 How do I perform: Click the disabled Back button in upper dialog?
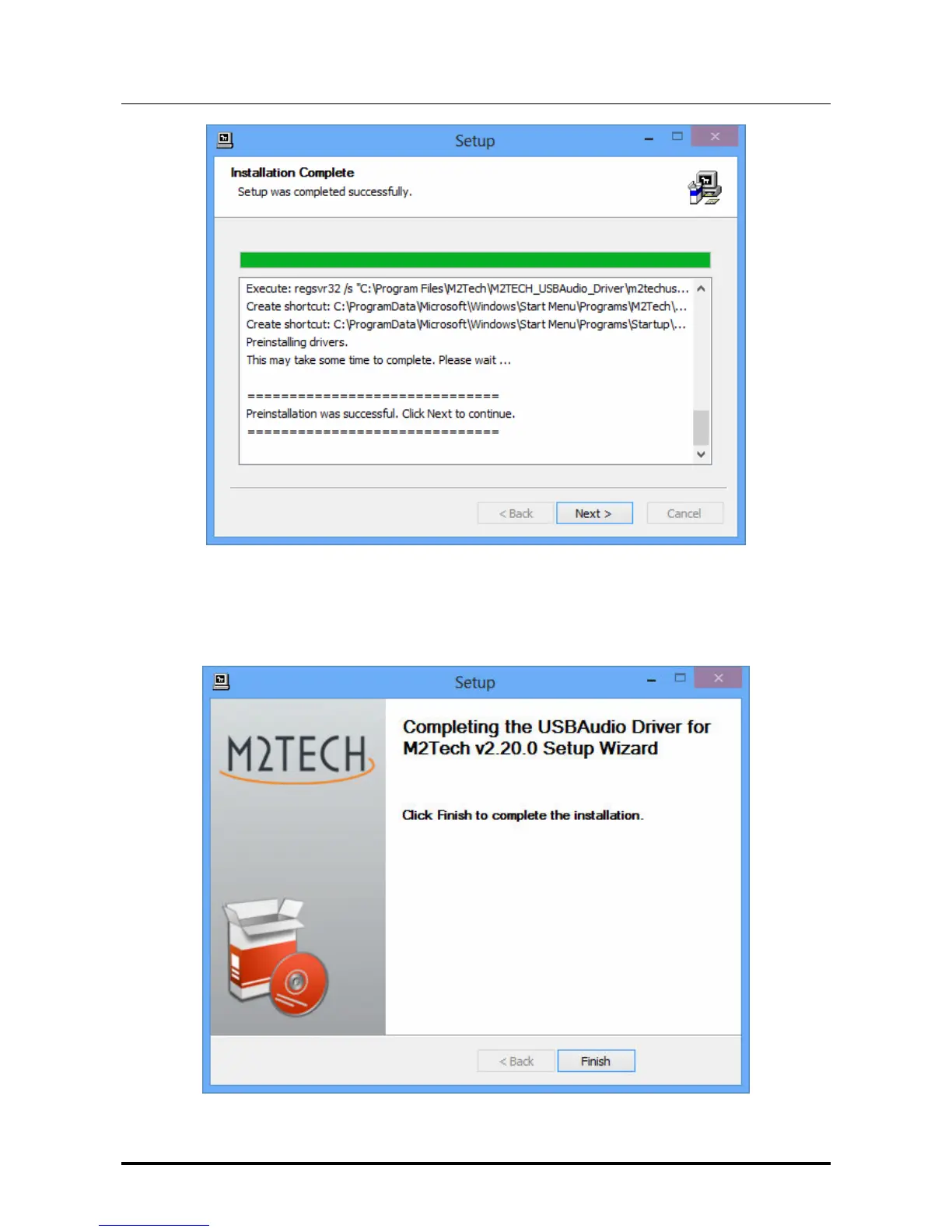coord(516,513)
